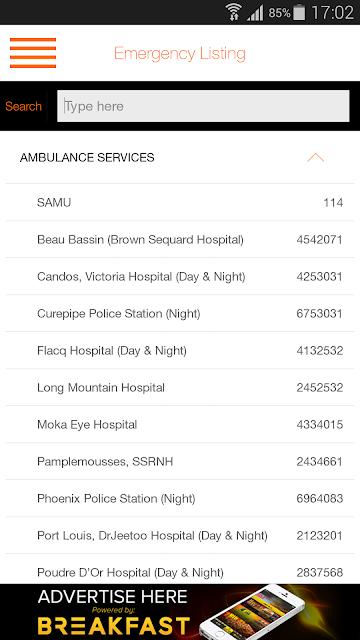Select Flacq Hospital (Day & Night)
Viewport: 360px width, 640px height.
pyautogui.click(x=180, y=351)
